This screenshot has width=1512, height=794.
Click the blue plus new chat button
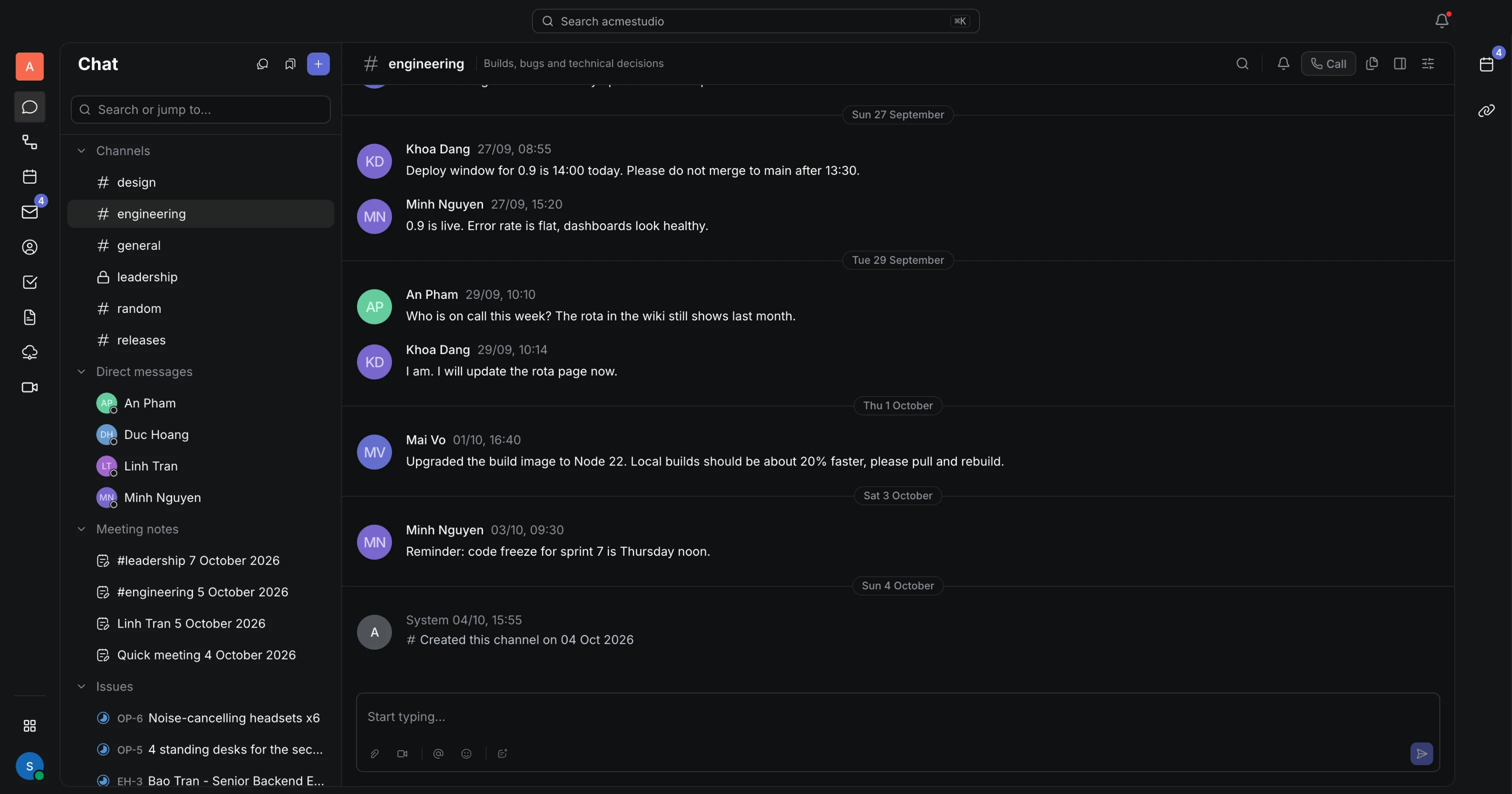[x=318, y=64]
